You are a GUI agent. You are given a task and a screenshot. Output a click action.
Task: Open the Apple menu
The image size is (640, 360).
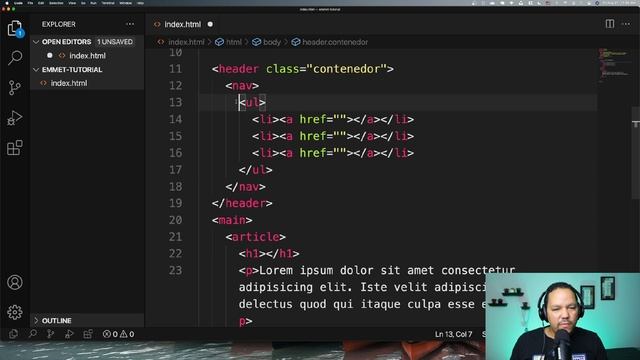(x=7, y=3)
